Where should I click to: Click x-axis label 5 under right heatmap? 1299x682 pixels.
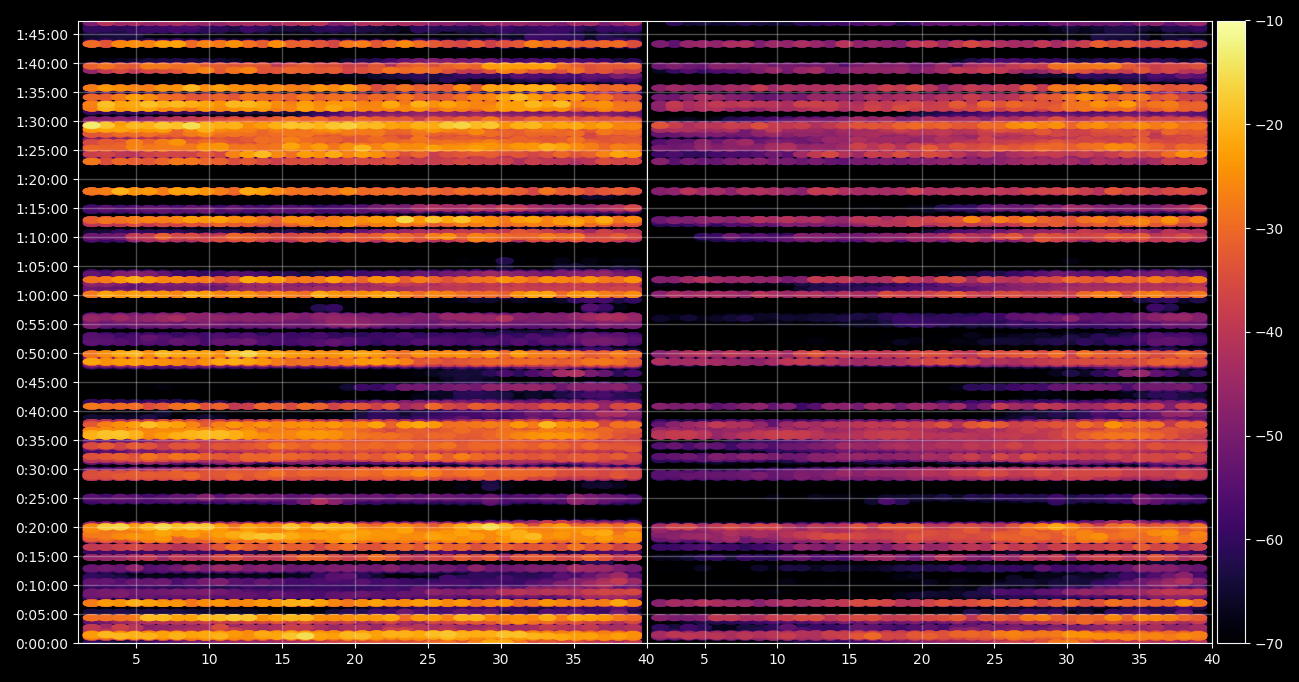click(x=704, y=660)
